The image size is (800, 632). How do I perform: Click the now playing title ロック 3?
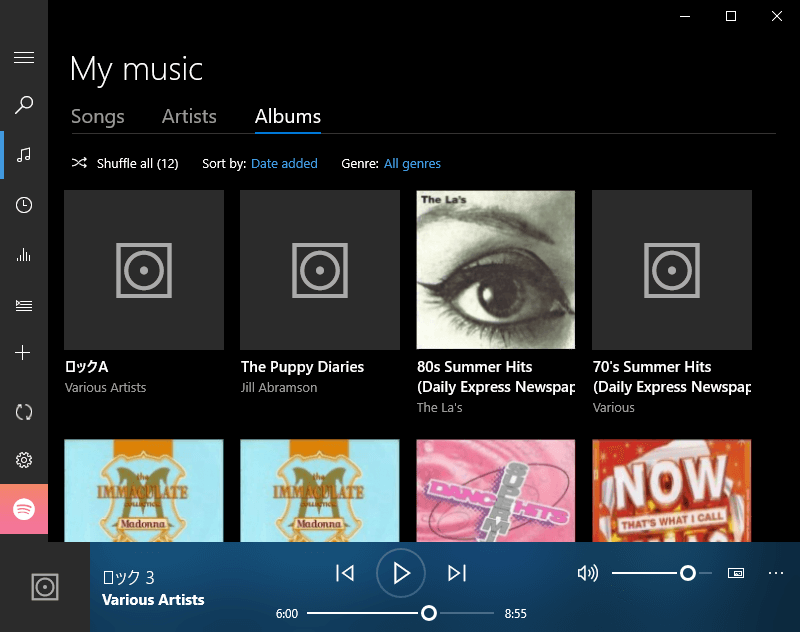coord(129,577)
